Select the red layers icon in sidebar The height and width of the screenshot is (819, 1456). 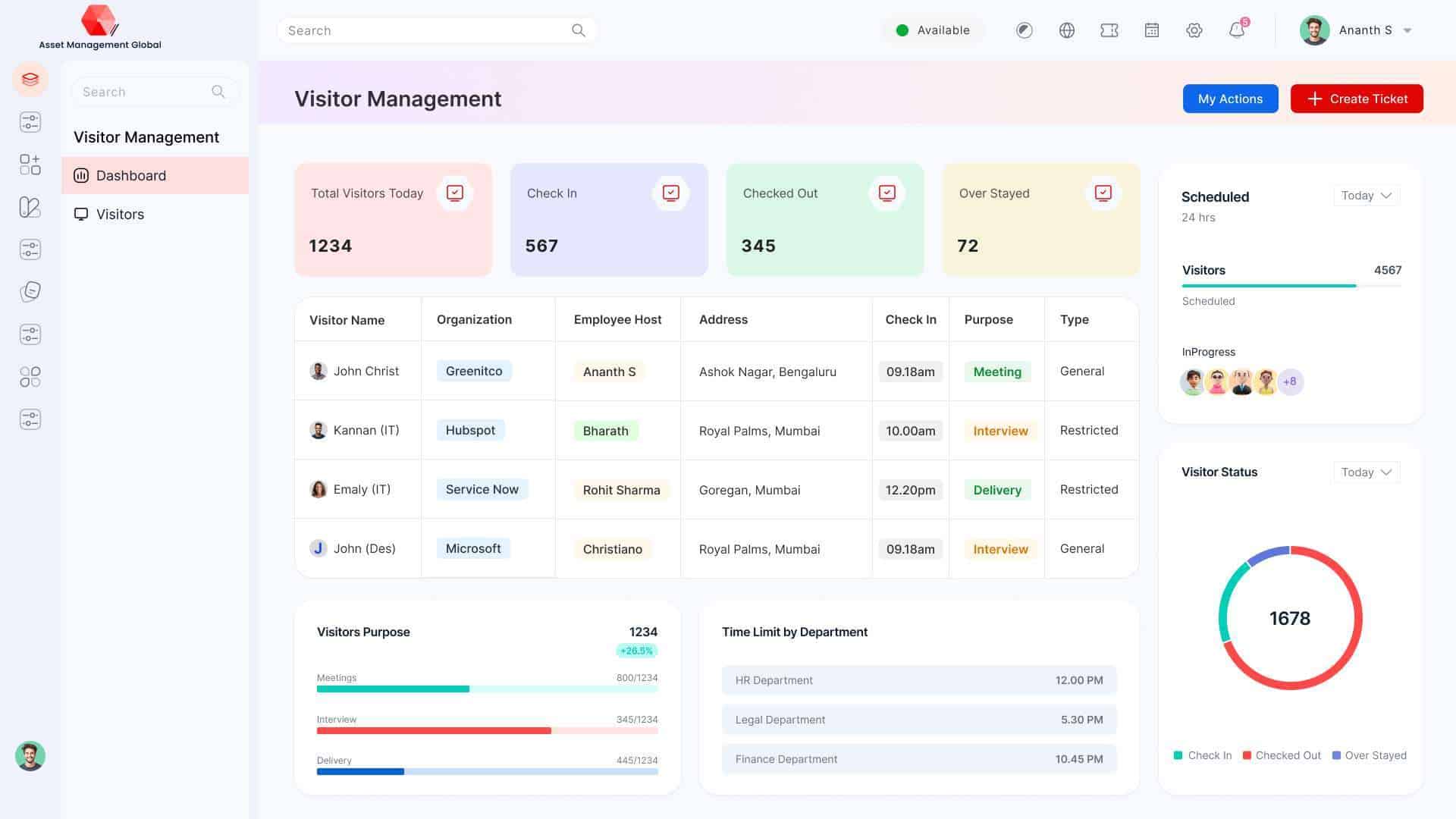coord(30,79)
